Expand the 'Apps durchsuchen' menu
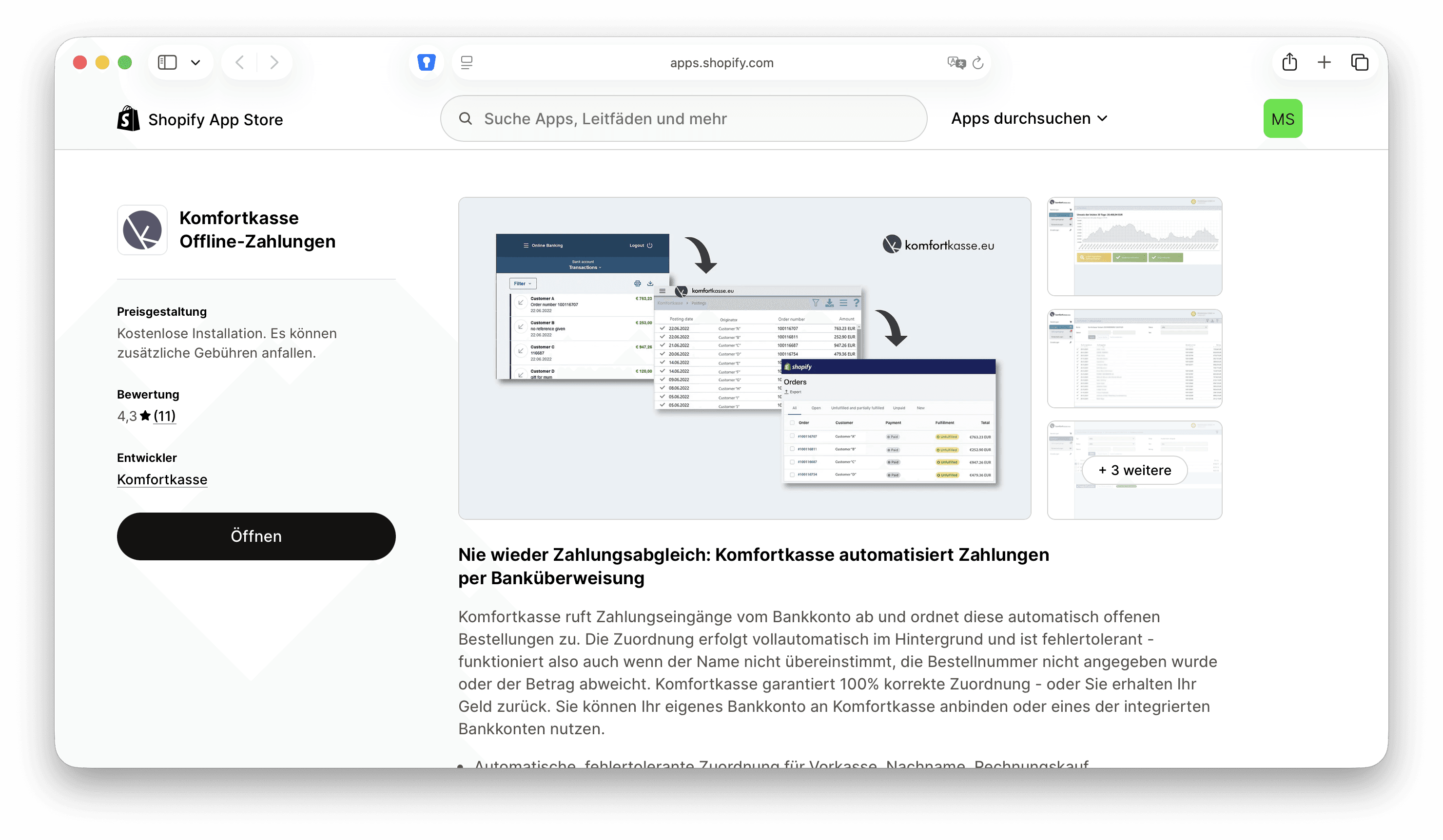Screen dimensions: 1443x840 point(1029,118)
